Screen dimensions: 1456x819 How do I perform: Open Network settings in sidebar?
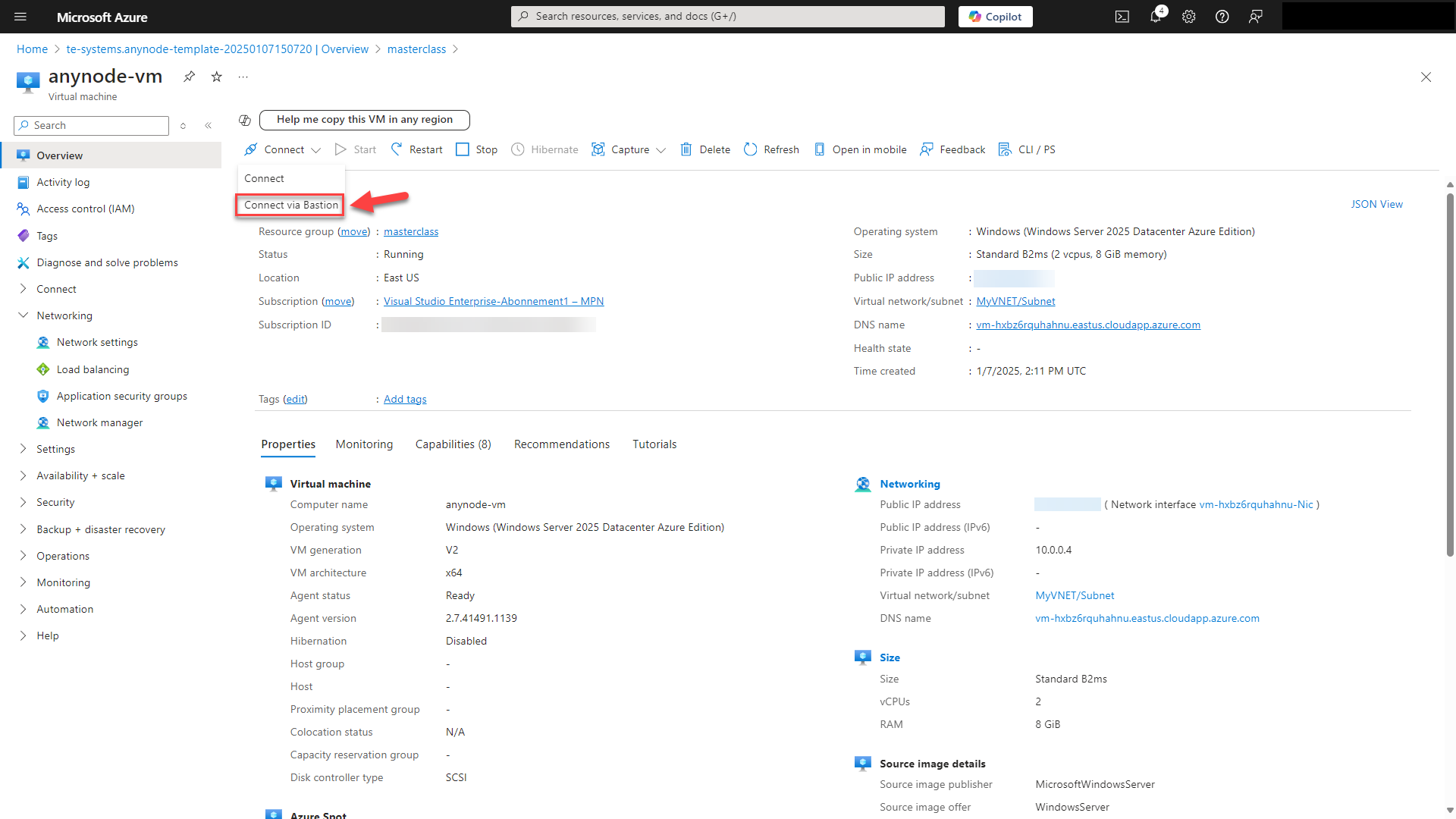tap(97, 343)
